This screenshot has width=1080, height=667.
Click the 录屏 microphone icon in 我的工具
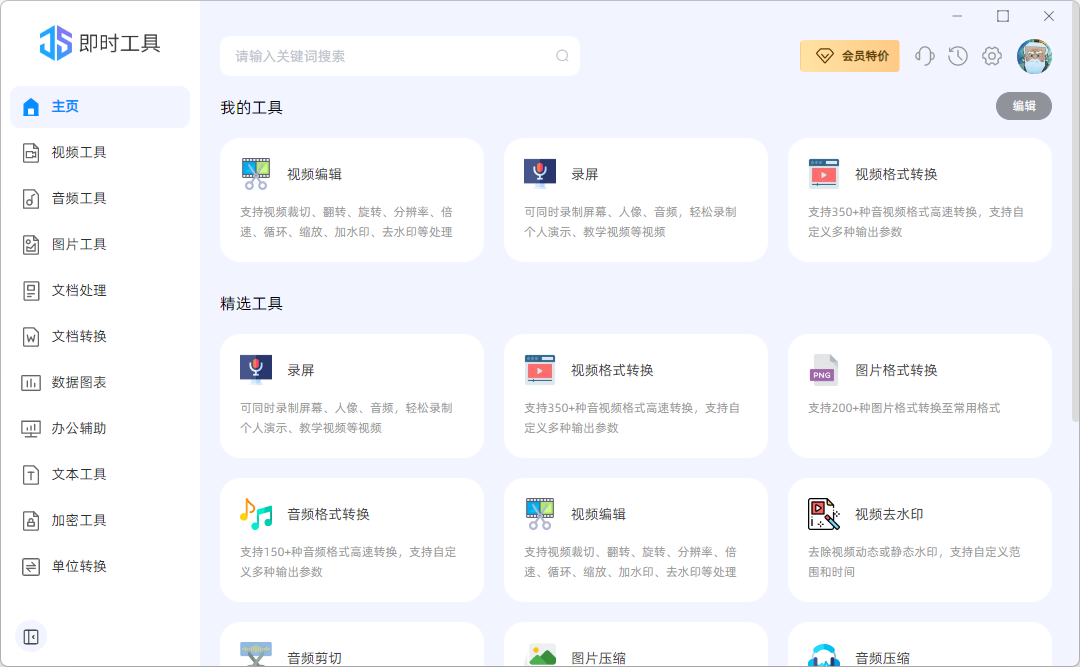(x=540, y=174)
